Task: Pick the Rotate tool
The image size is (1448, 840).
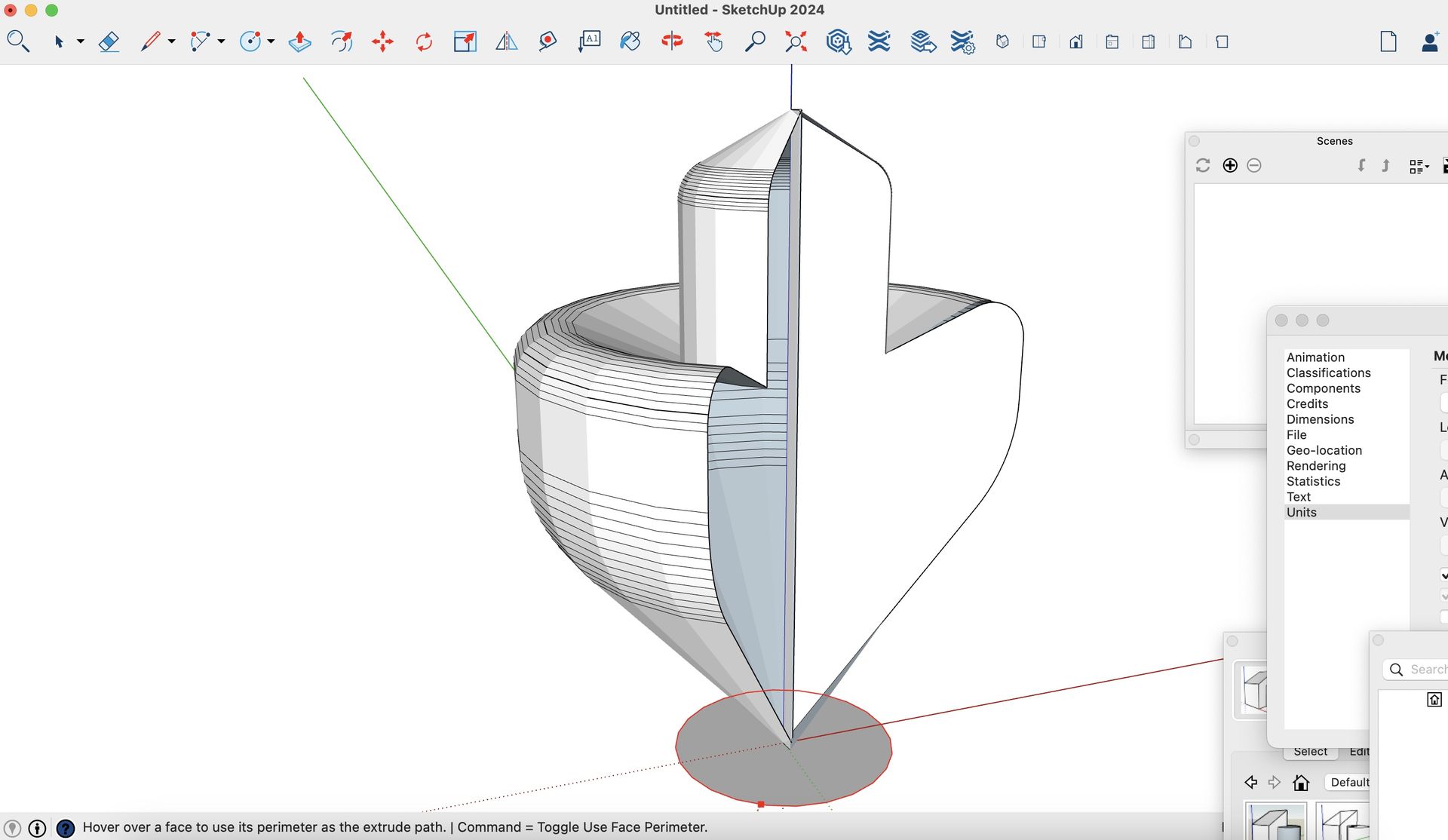Action: [424, 41]
